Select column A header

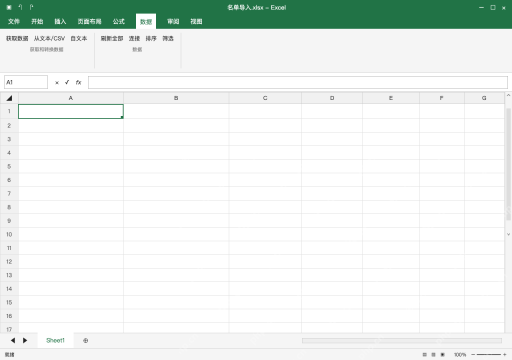tap(71, 98)
